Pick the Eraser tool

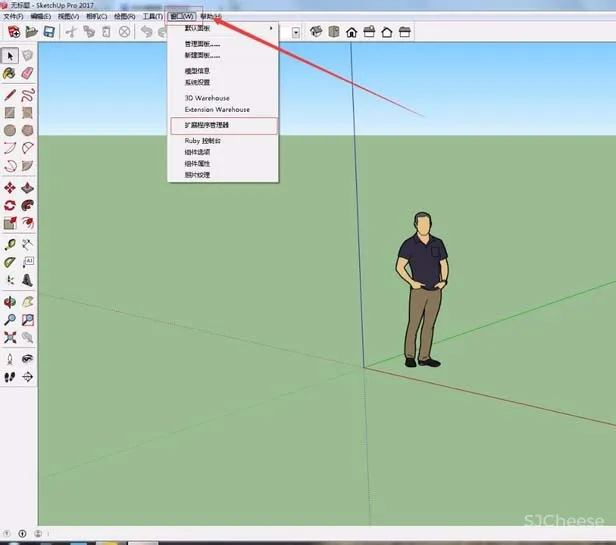pos(28,73)
